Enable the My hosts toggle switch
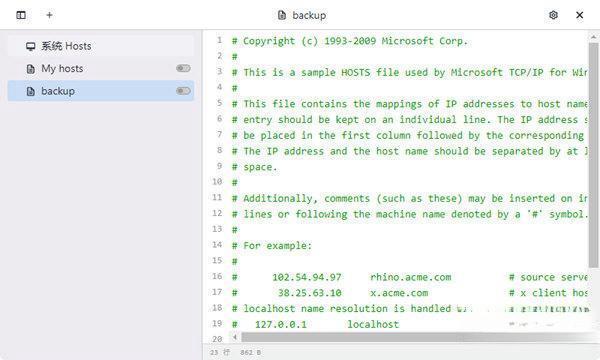This screenshot has height=360, width=600. [x=183, y=68]
